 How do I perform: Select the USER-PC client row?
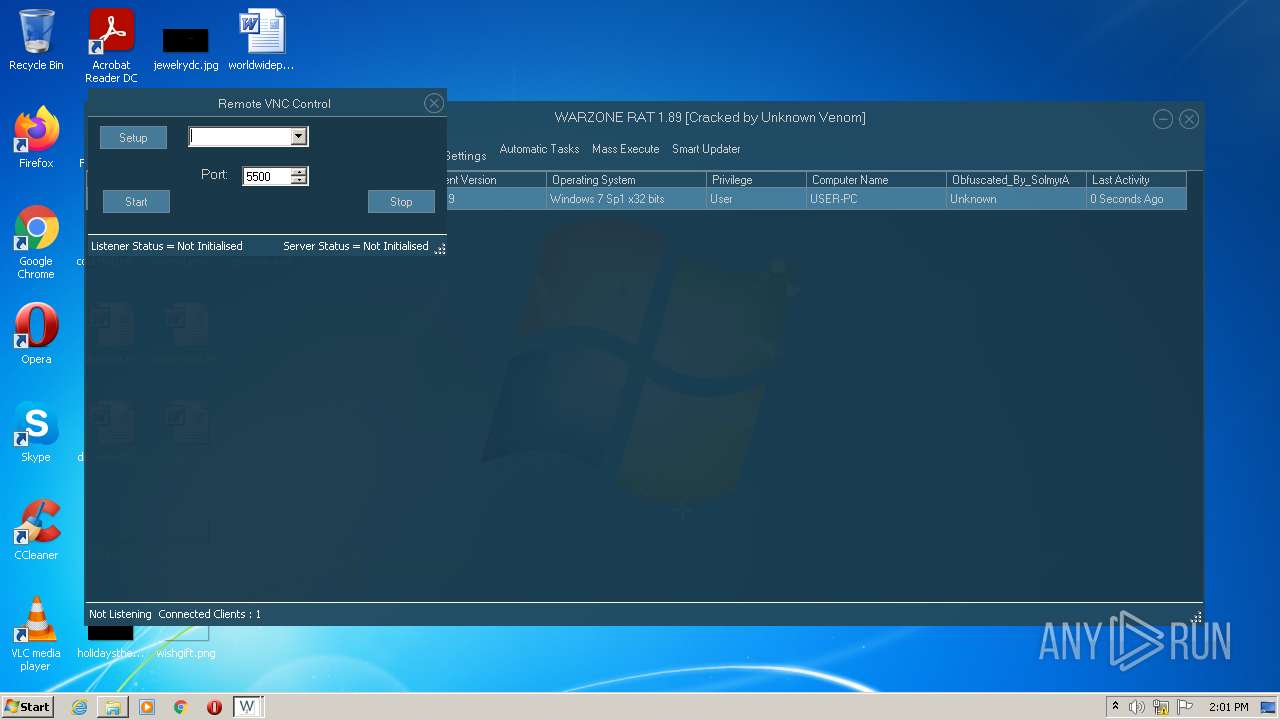[816, 199]
